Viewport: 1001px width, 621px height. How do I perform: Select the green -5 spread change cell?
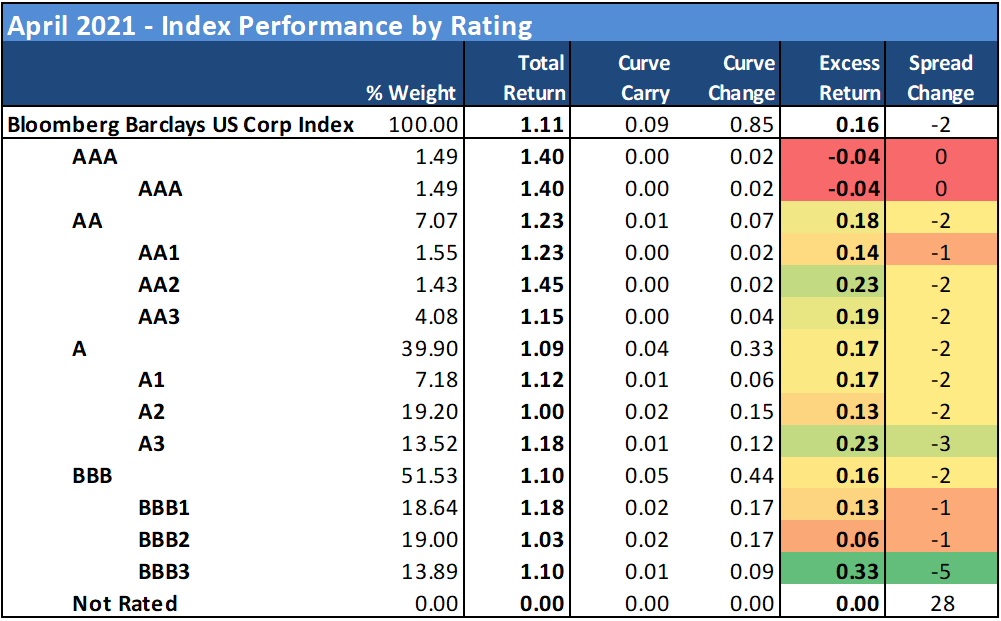pyautogui.click(x=940, y=572)
